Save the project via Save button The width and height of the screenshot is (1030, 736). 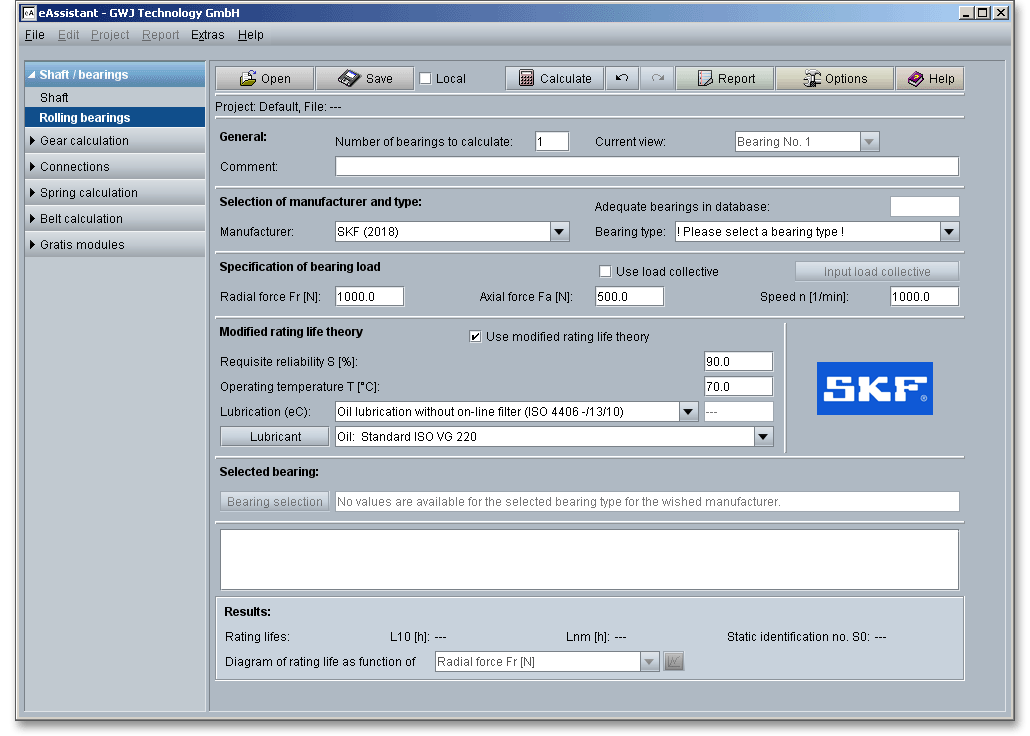coord(365,79)
